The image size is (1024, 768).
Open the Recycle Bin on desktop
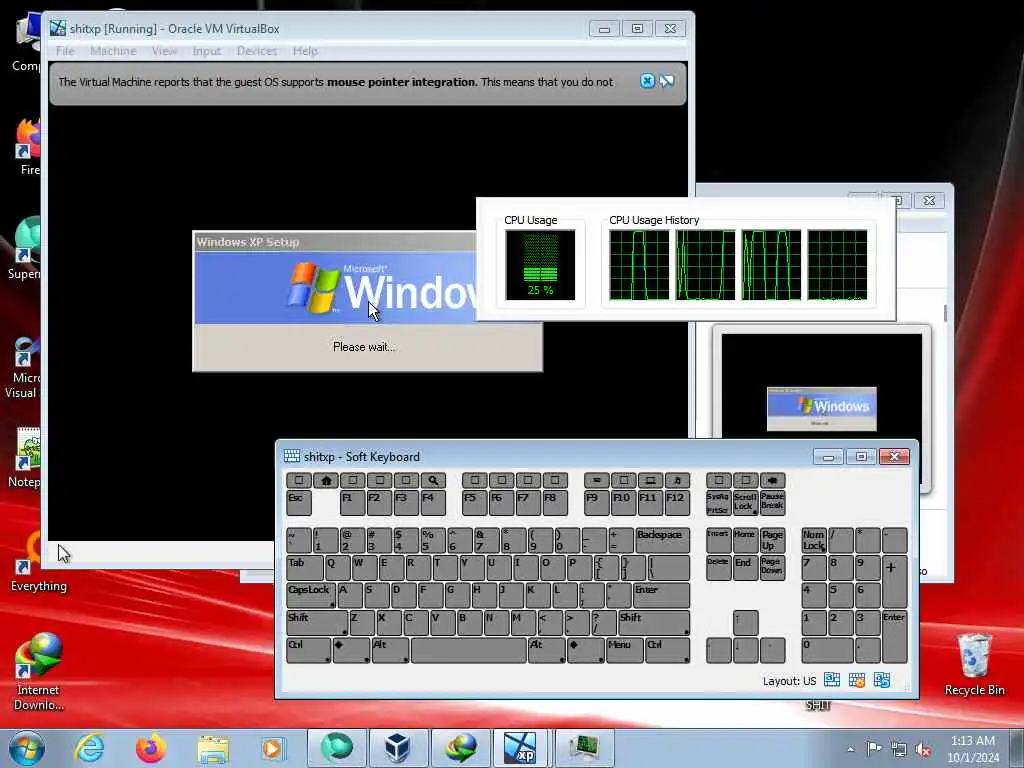tap(974, 665)
